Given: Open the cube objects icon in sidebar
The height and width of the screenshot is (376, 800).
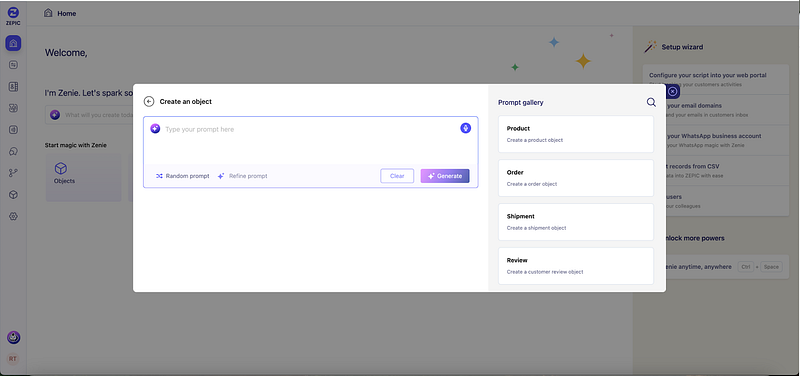Looking at the screenshot, I should [13, 194].
